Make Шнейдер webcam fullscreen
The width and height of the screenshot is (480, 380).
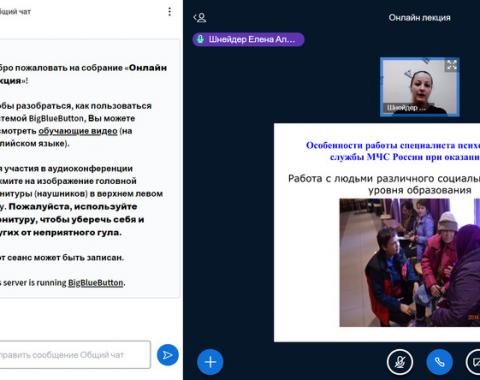451,65
